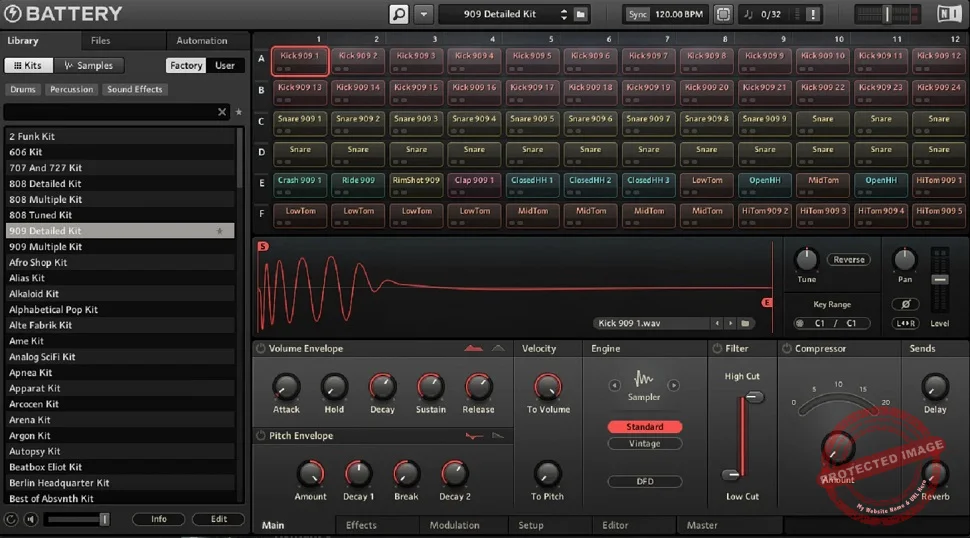Switch to the Library tab

pyautogui.click(x=23, y=40)
